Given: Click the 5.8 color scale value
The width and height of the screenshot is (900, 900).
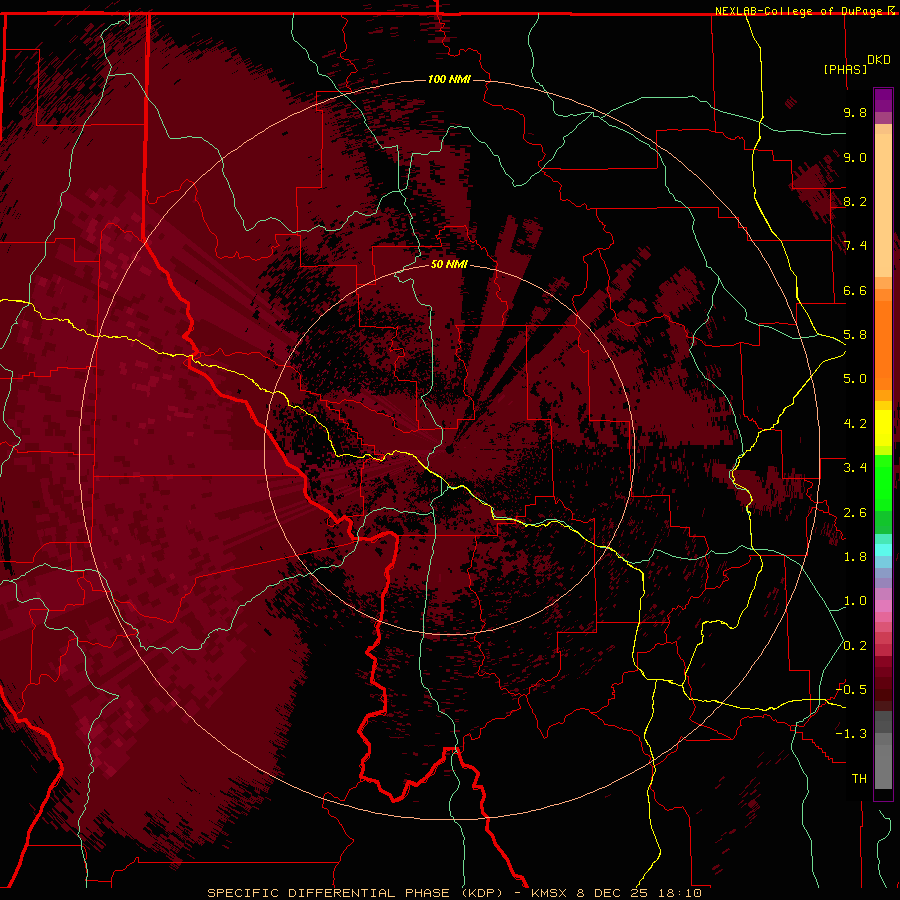Looking at the screenshot, I should click(855, 335).
